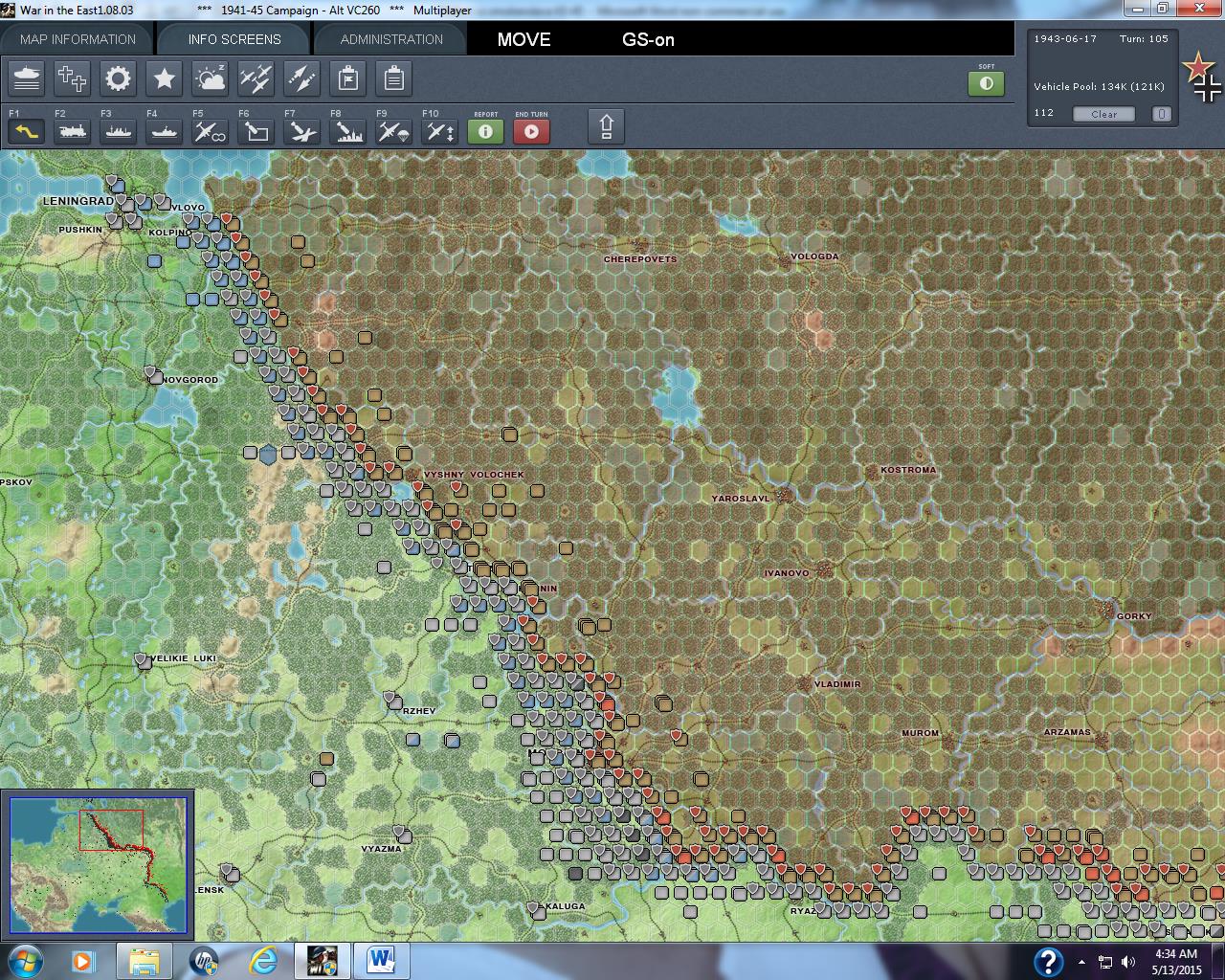Click the Vladimir city label
The image size is (1225, 980).
coord(837,684)
